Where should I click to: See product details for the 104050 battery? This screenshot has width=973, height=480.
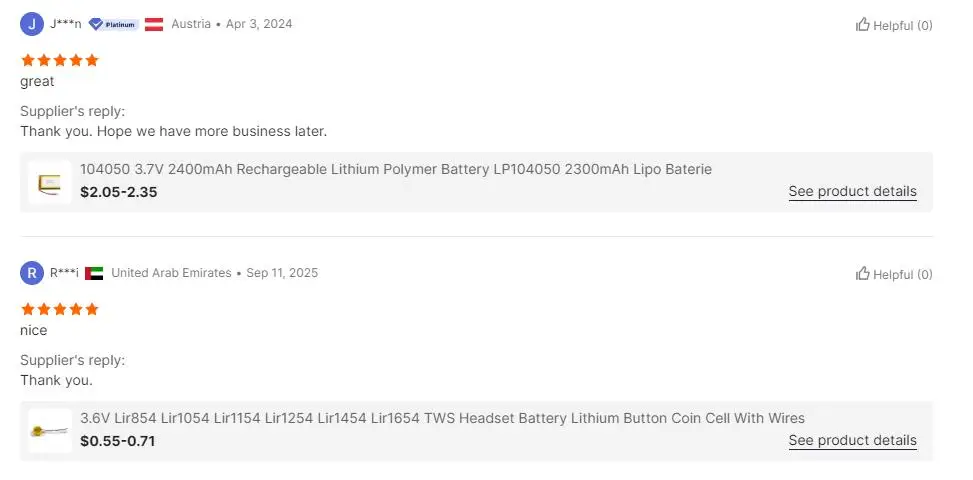click(852, 191)
